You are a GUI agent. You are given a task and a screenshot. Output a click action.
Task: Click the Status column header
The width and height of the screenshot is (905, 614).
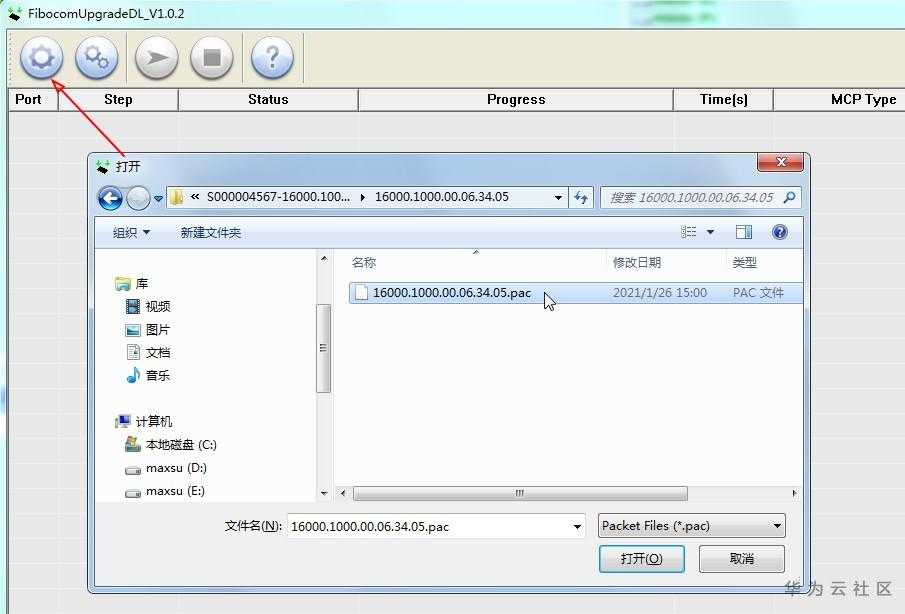(268, 99)
